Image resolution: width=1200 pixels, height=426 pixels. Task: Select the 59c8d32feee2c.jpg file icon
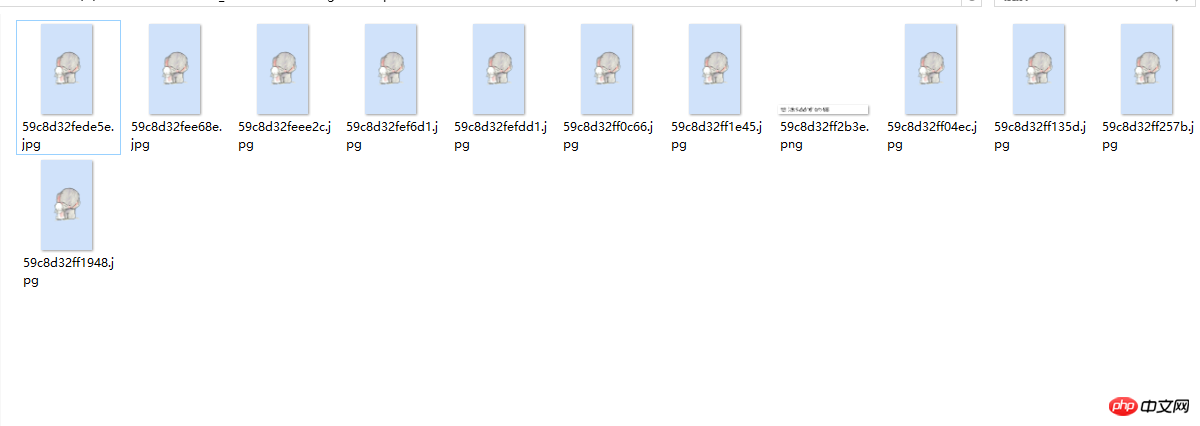click(283, 69)
